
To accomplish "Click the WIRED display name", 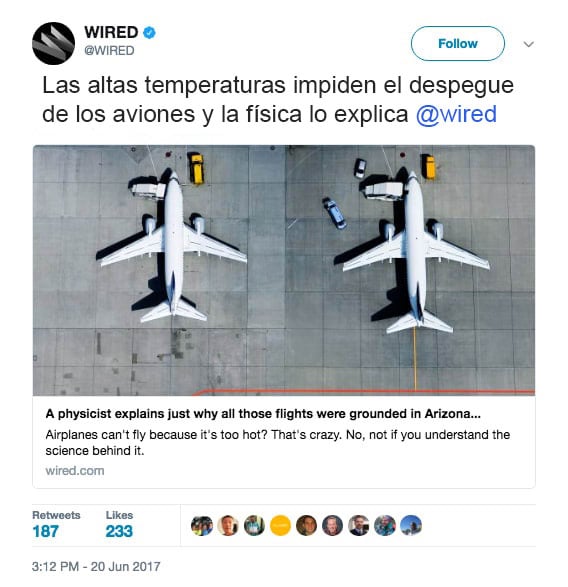I will coord(111,32).
